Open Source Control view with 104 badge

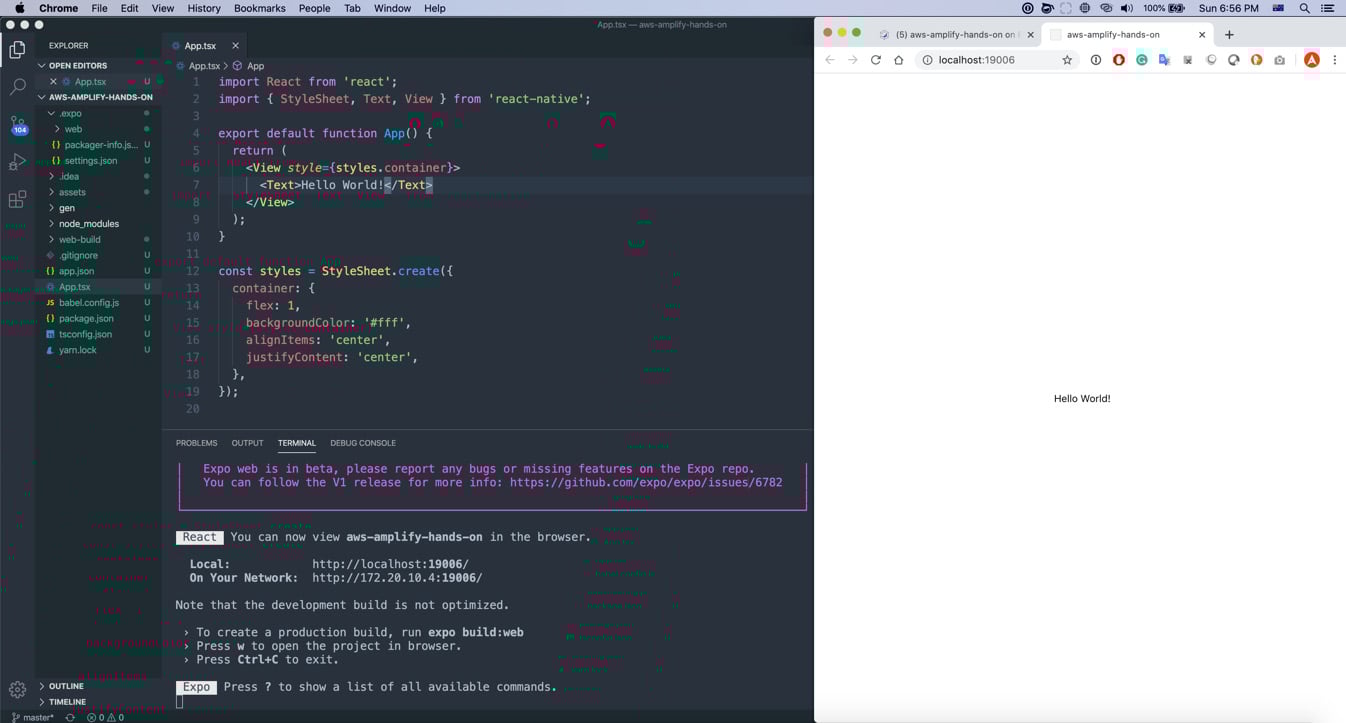coord(17,125)
